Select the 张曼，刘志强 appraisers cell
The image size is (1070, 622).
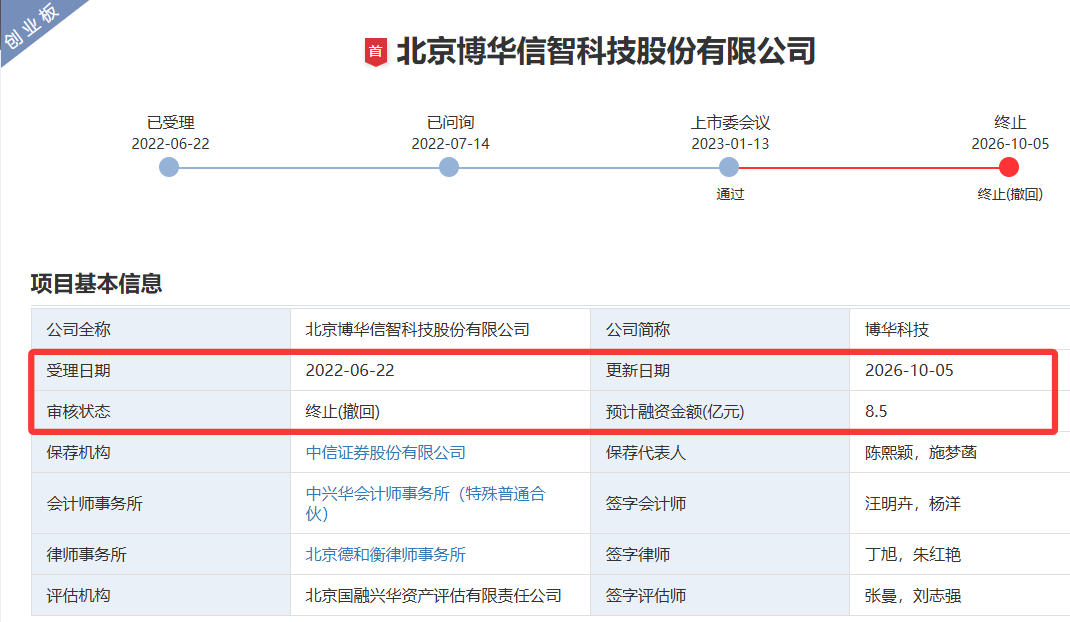[959, 595]
